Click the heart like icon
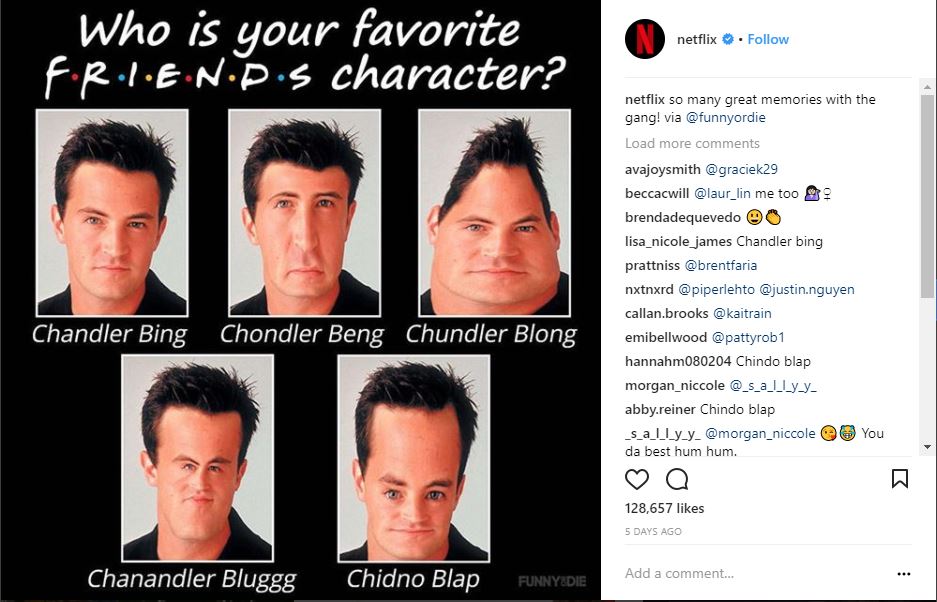 coord(636,479)
